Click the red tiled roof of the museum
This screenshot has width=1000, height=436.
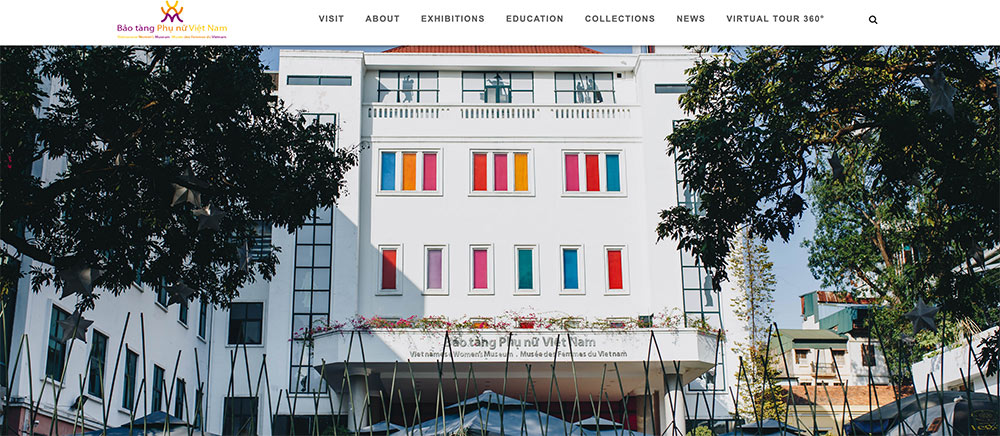[x=492, y=49]
